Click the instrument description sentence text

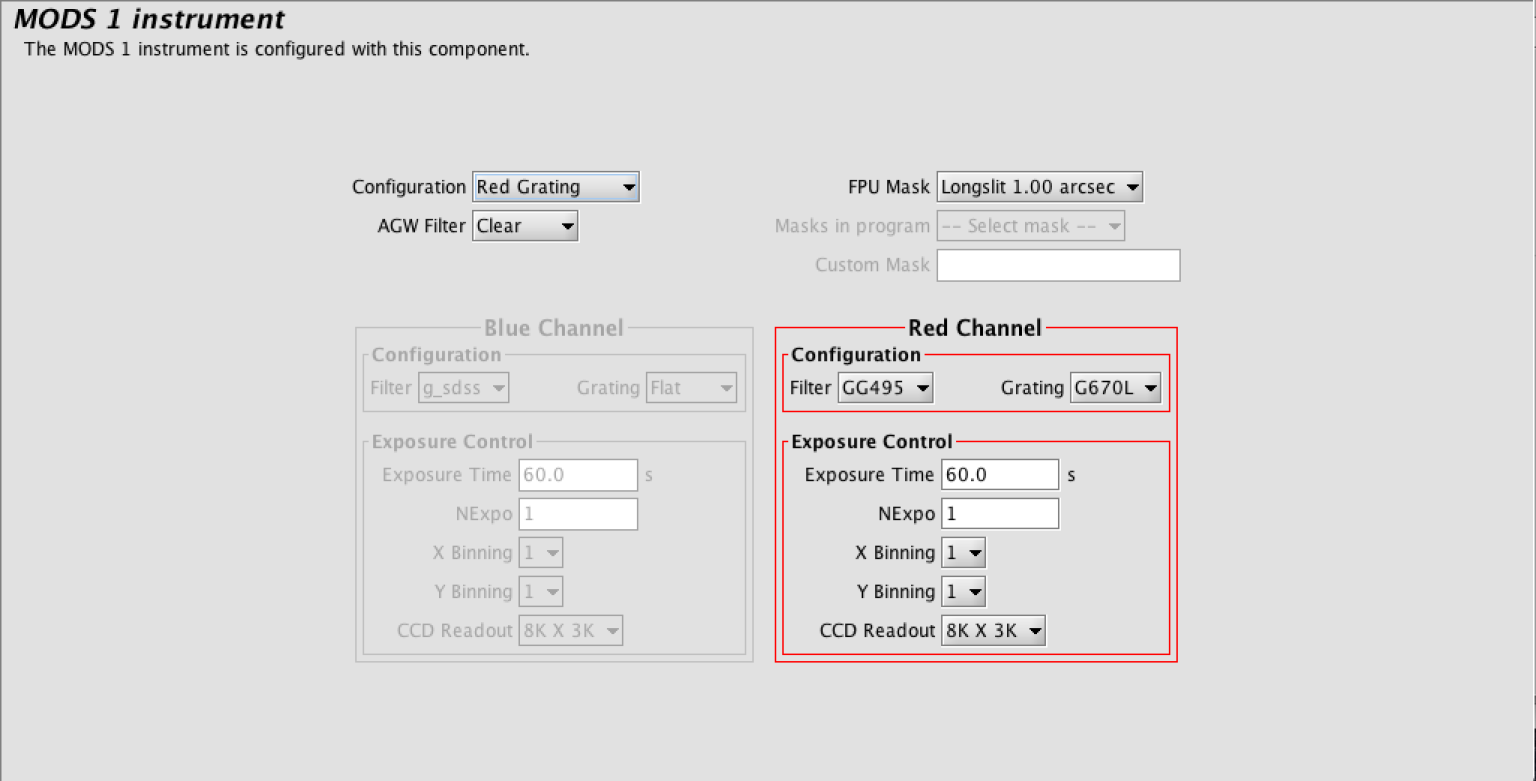[277, 49]
